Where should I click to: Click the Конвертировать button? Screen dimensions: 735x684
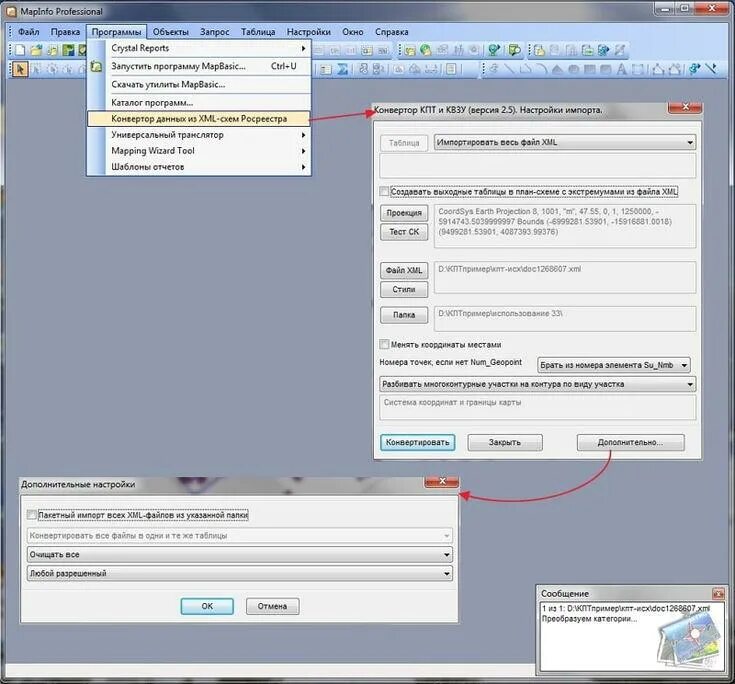click(417, 442)
